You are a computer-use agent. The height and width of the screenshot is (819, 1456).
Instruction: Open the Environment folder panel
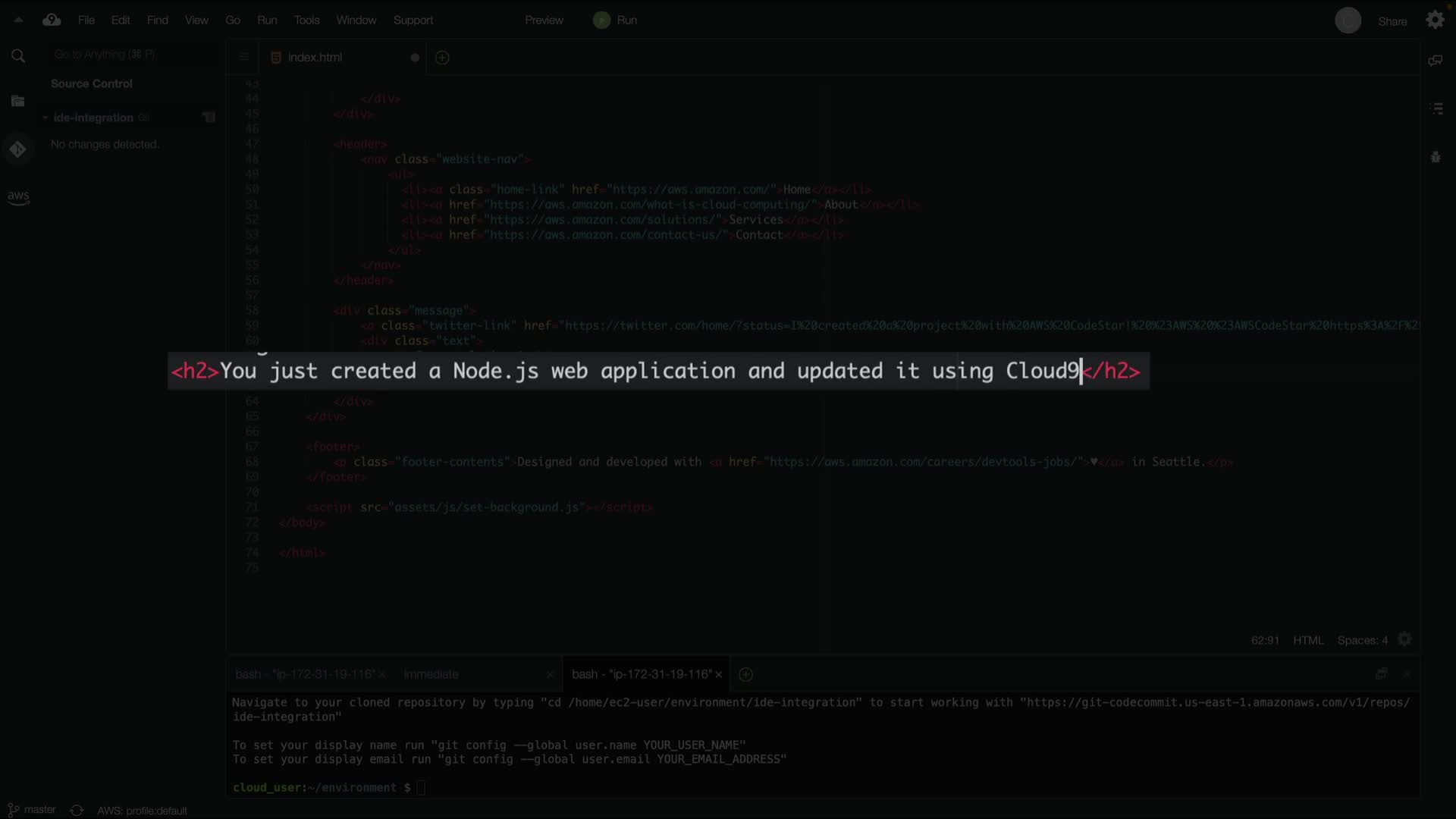[18, 102]
